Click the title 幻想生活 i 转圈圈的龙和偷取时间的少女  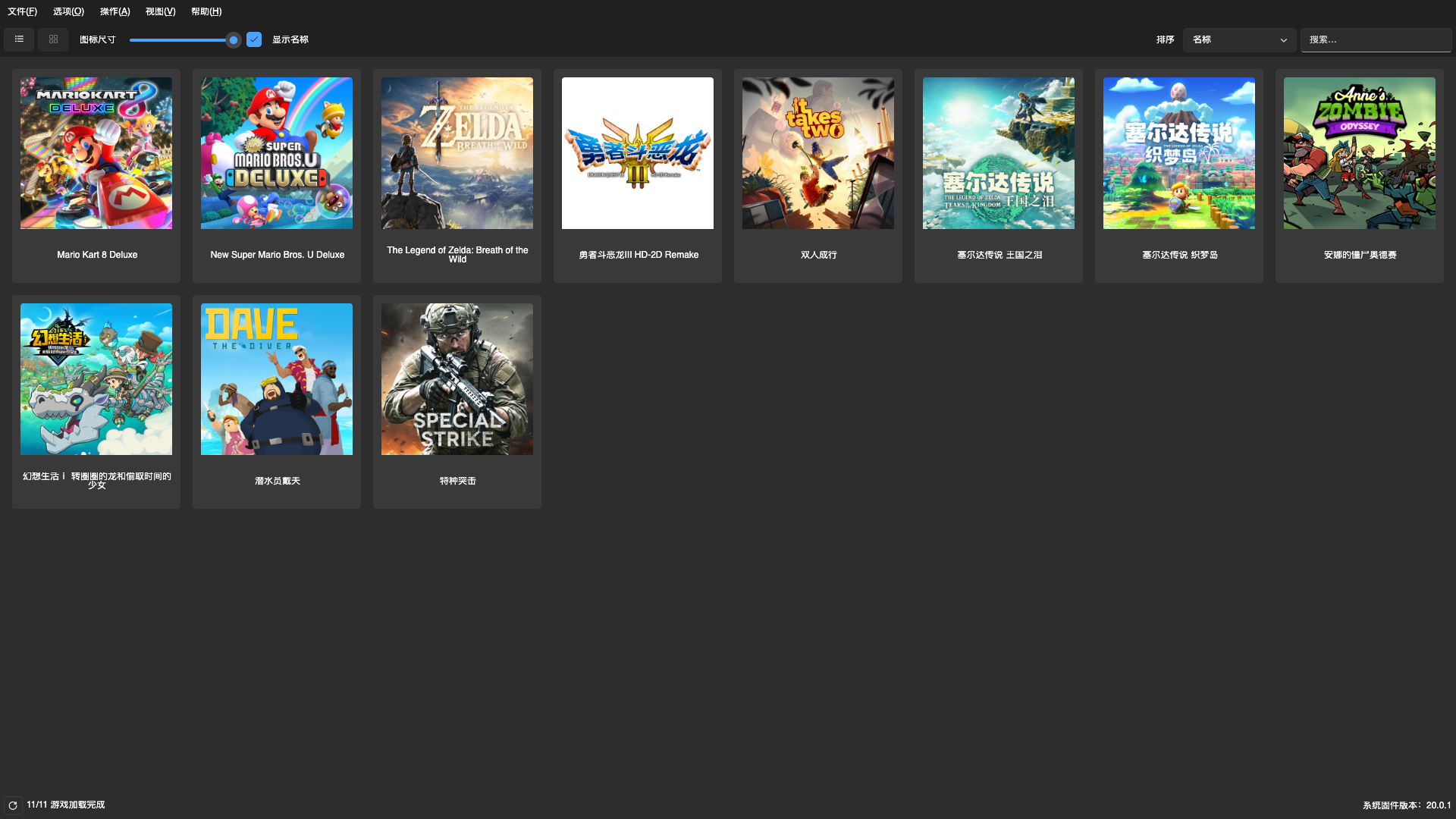(97, 481)
